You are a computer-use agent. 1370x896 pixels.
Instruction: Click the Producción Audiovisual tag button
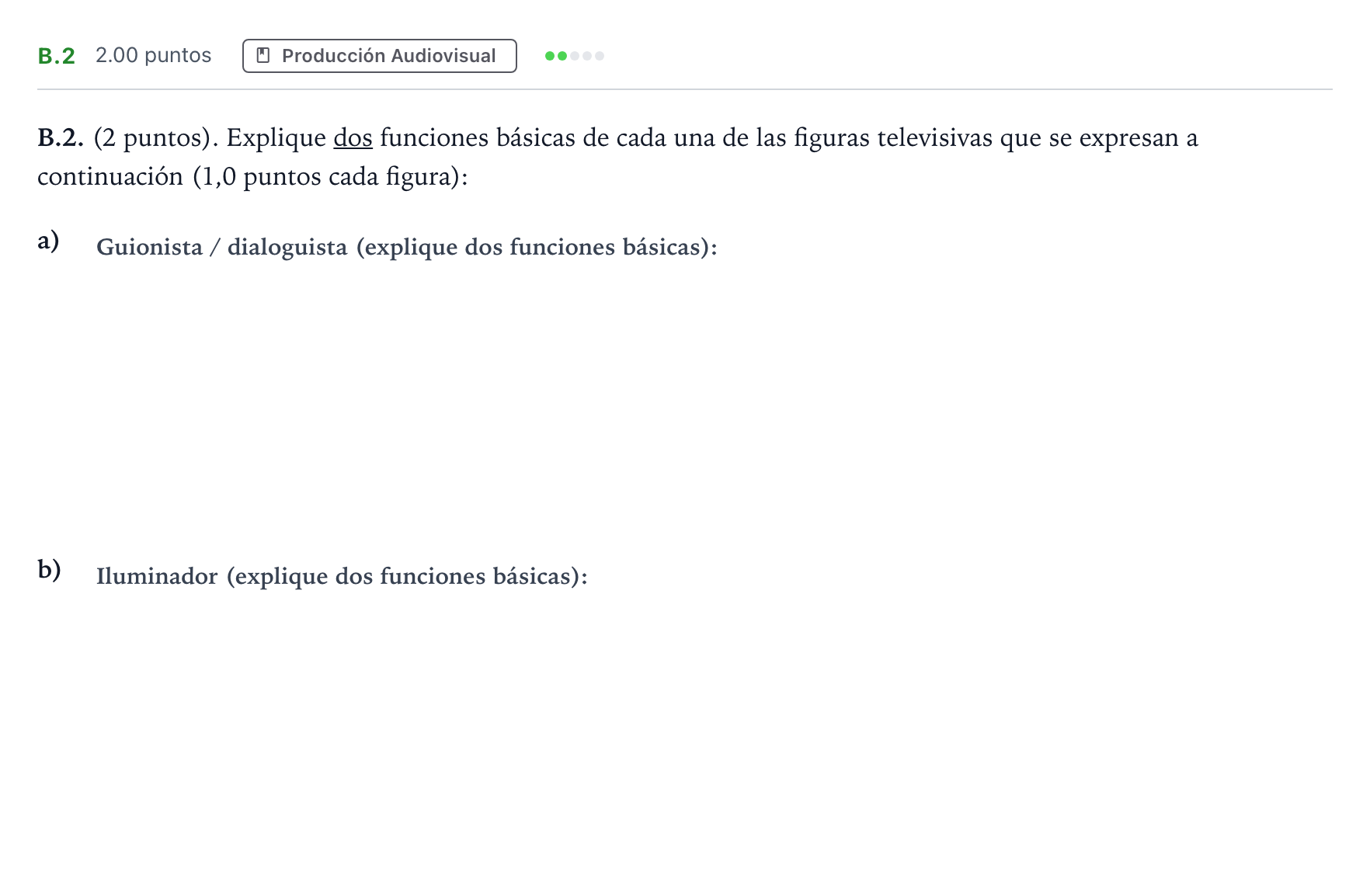tap(379, 56)
